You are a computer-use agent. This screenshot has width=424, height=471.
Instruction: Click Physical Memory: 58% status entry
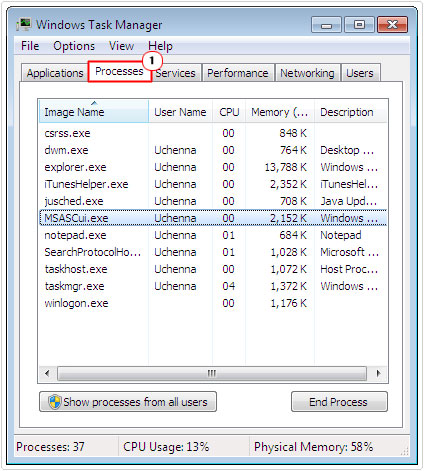click(313, 446)
